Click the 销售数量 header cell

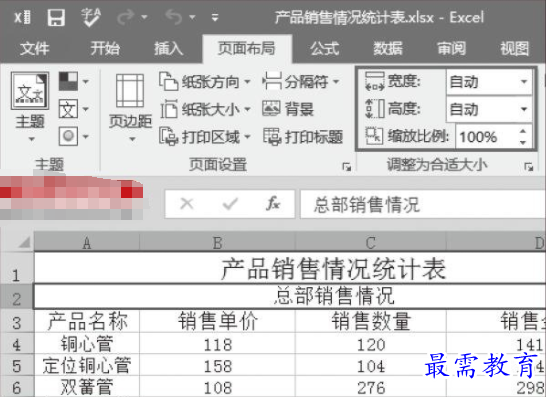coord(371,321)
